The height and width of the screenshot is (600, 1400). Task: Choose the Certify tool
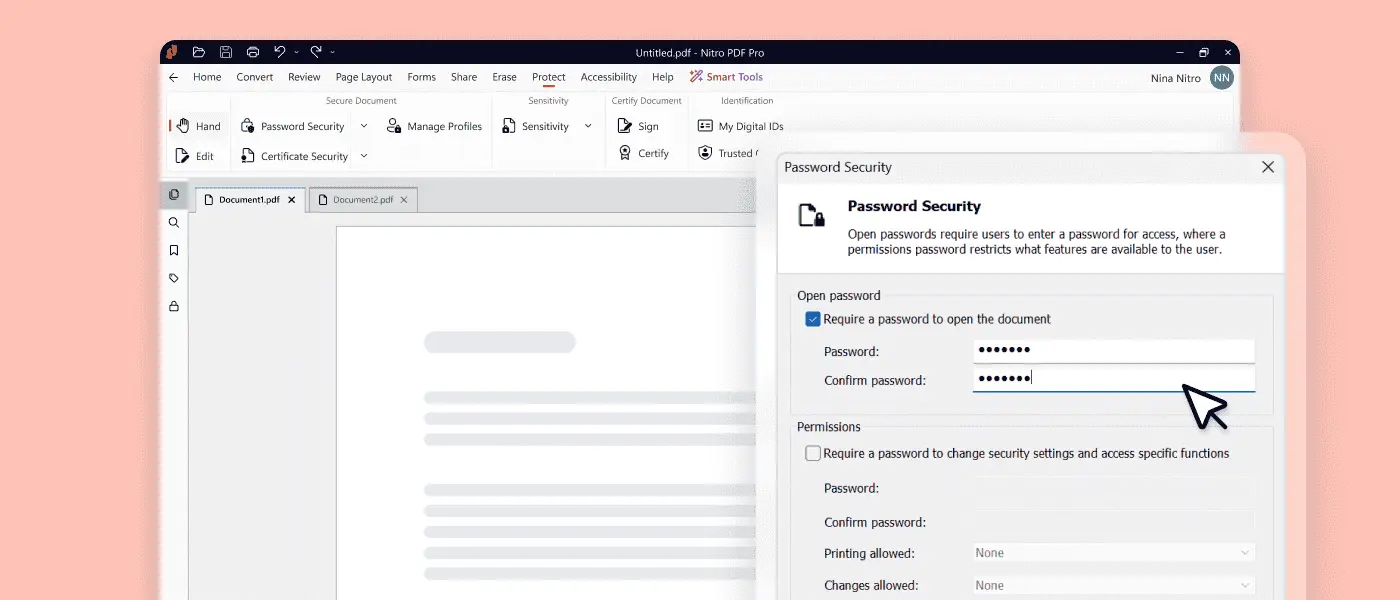coord(643,153)
